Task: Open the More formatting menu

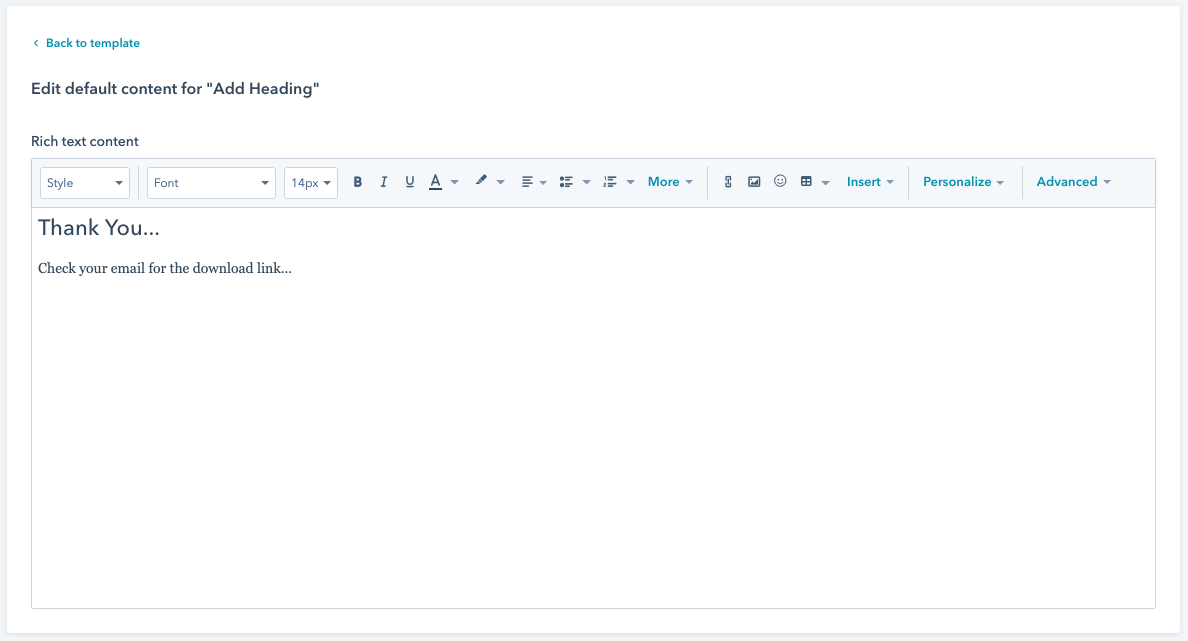Action: (670, 182)
